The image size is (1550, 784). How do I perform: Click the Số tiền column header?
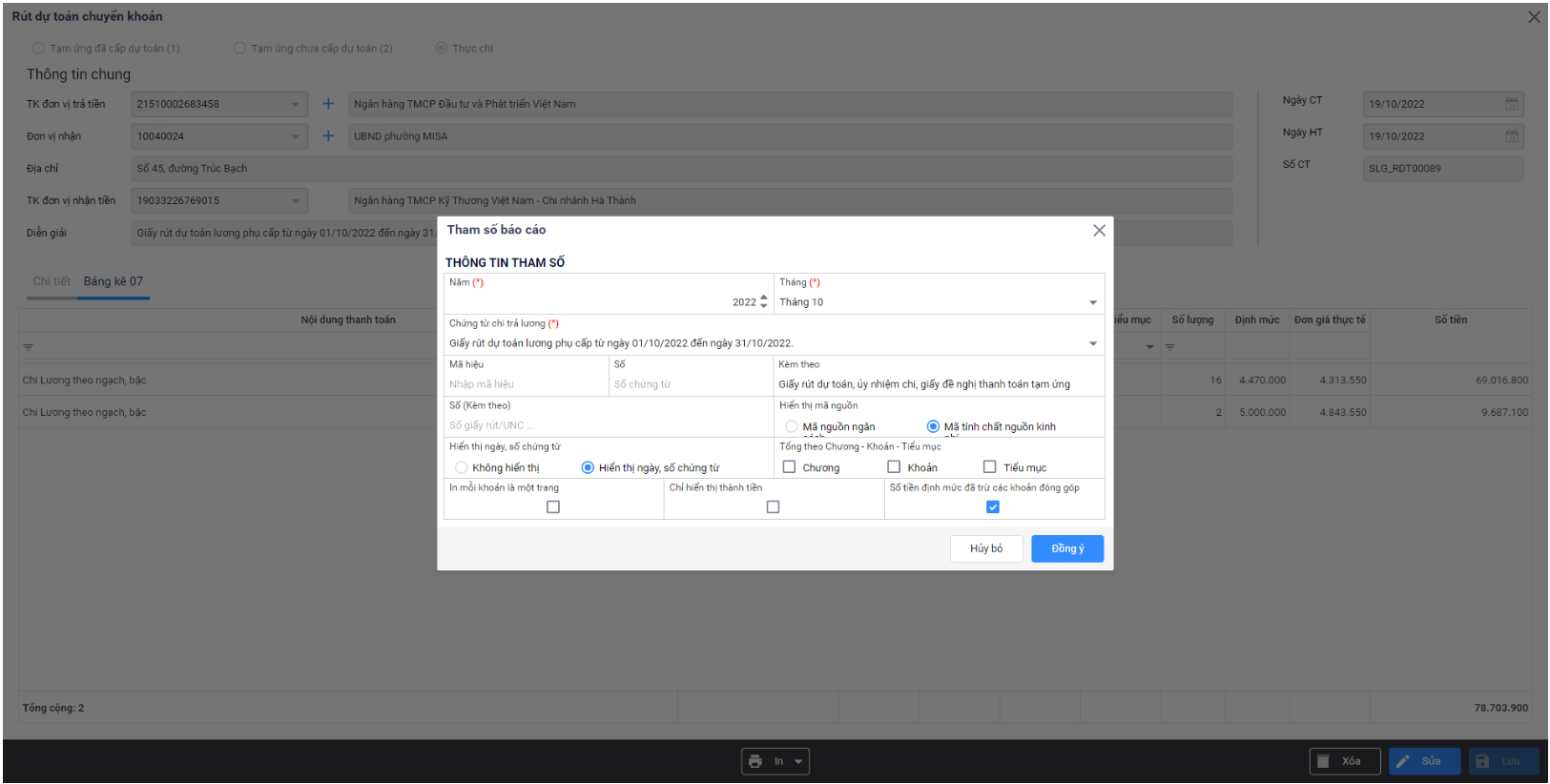point(1451,320)
